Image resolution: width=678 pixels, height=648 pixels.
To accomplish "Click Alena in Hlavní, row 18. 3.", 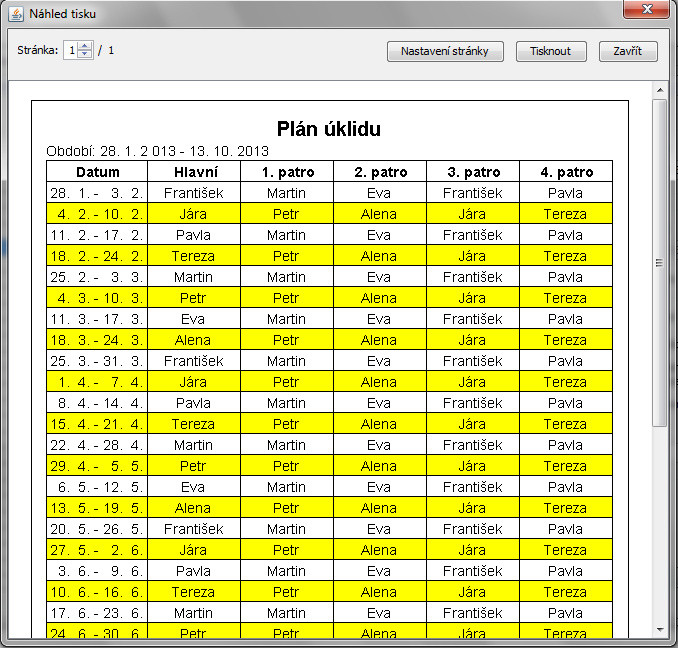I will click(193, 340).
